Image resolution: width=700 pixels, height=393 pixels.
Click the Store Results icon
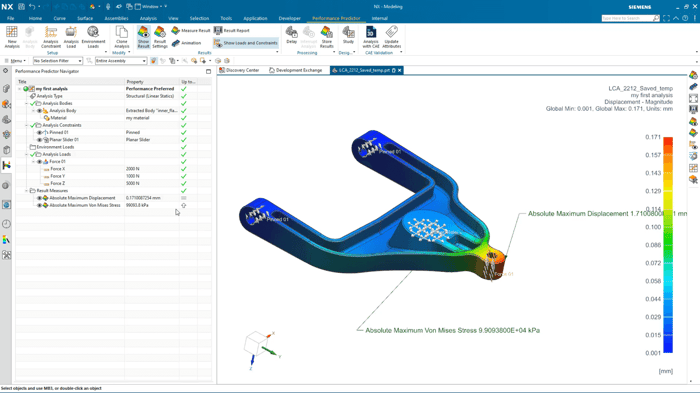pos(327,37)
